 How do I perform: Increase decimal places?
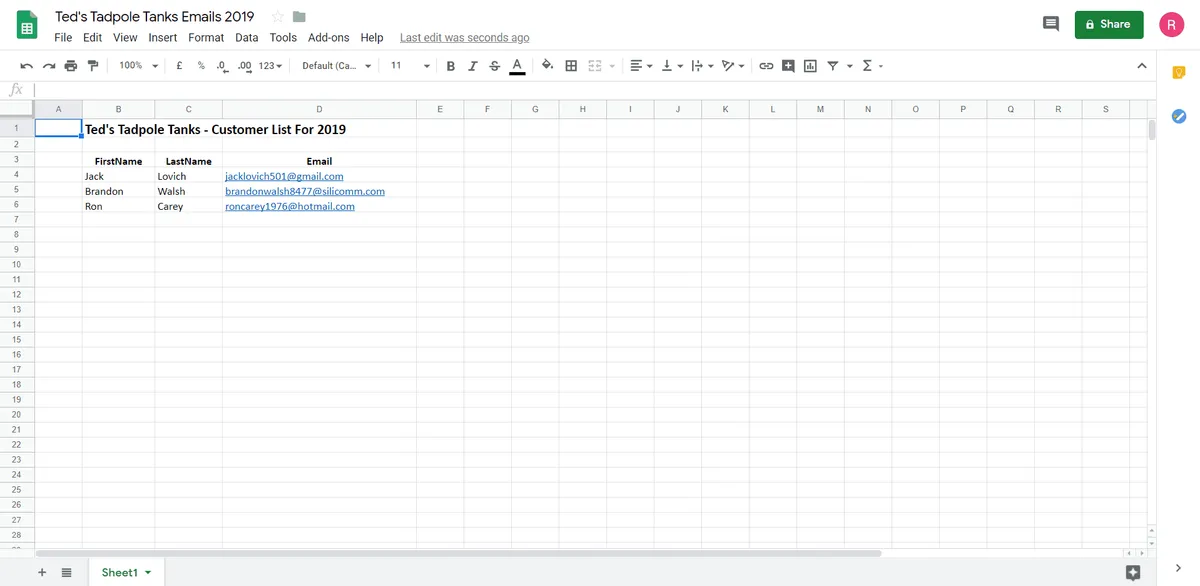(244, 66)
